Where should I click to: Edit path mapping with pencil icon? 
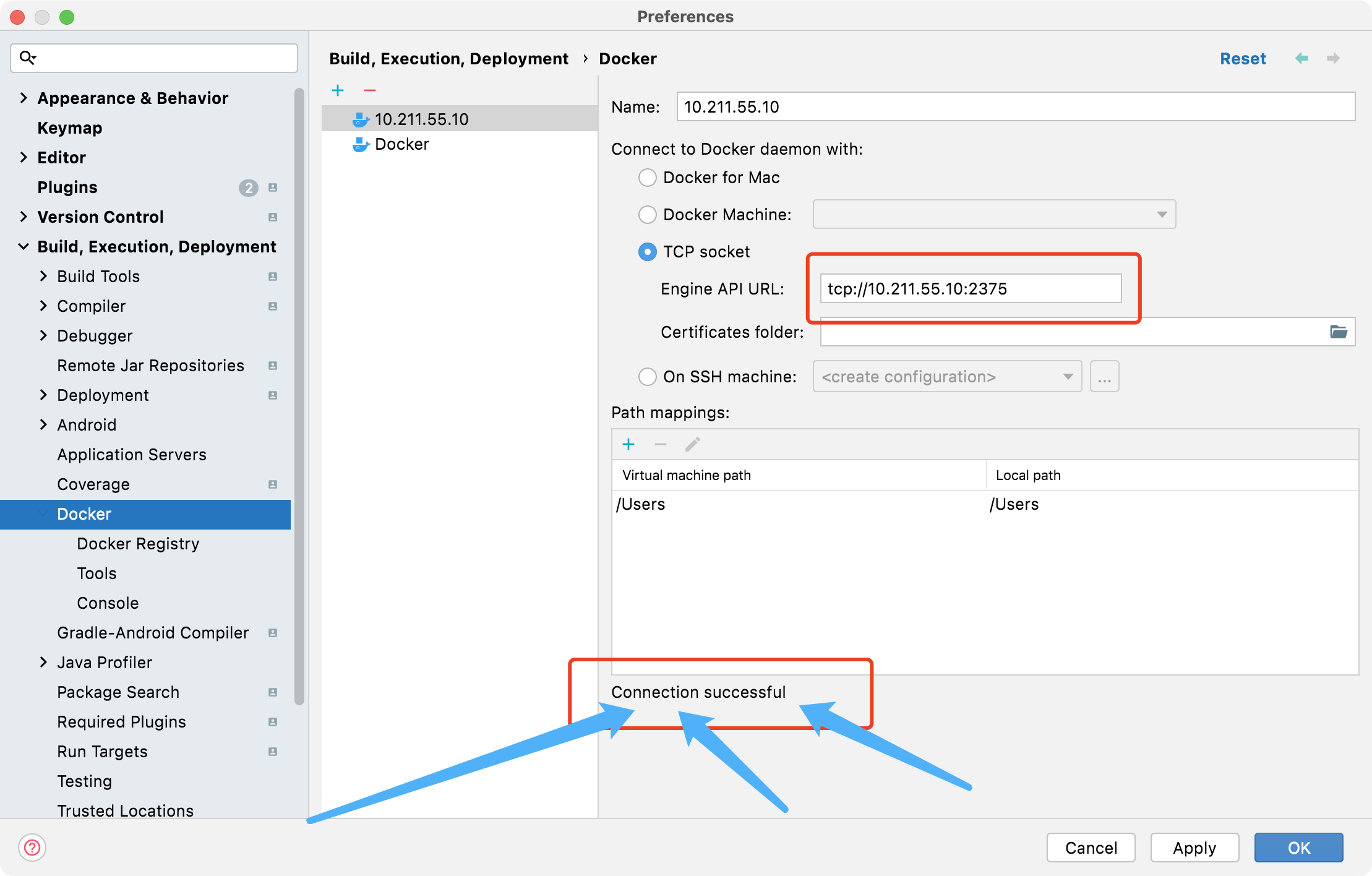692,444
